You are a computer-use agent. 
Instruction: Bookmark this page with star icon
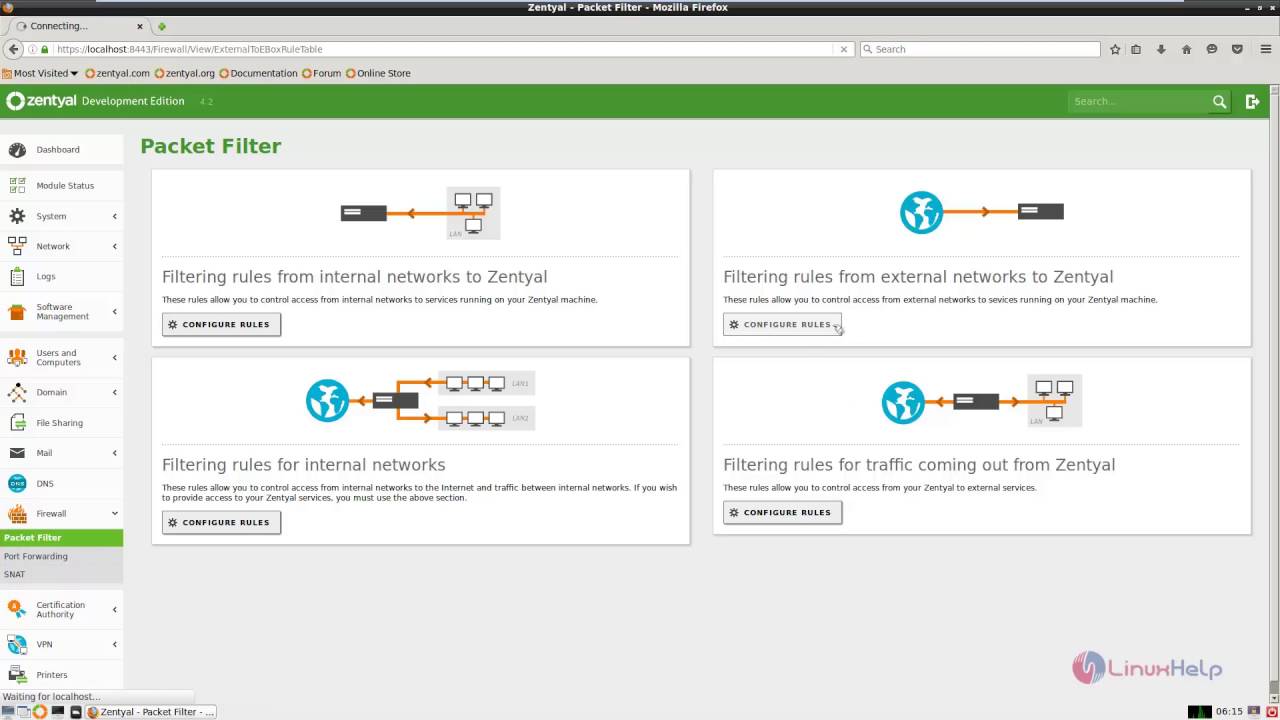[x=1115, y=49]
